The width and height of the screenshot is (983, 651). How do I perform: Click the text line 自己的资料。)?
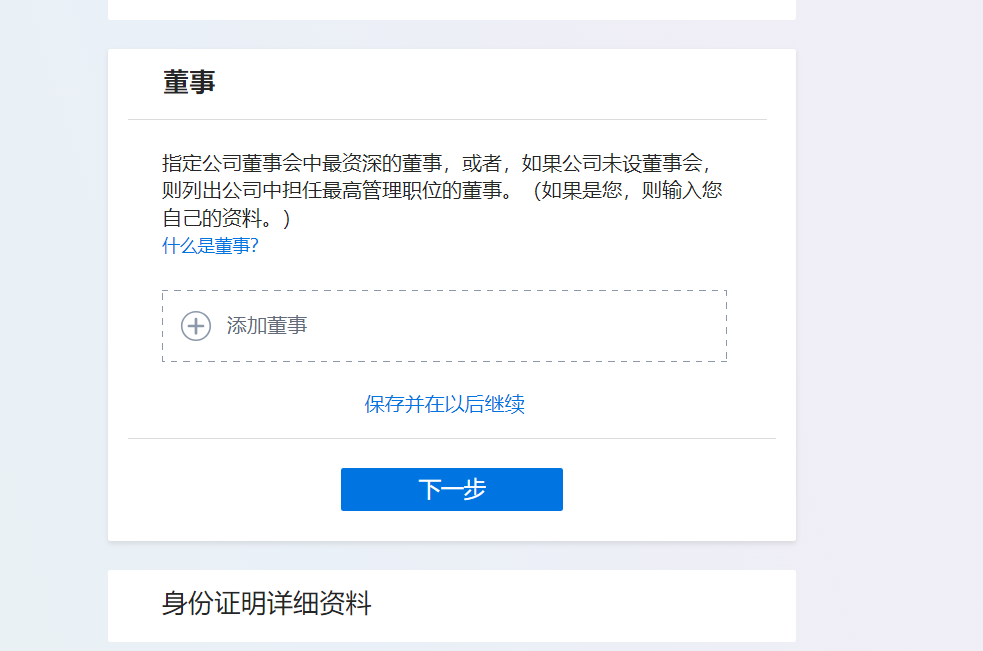click(226, 218)
